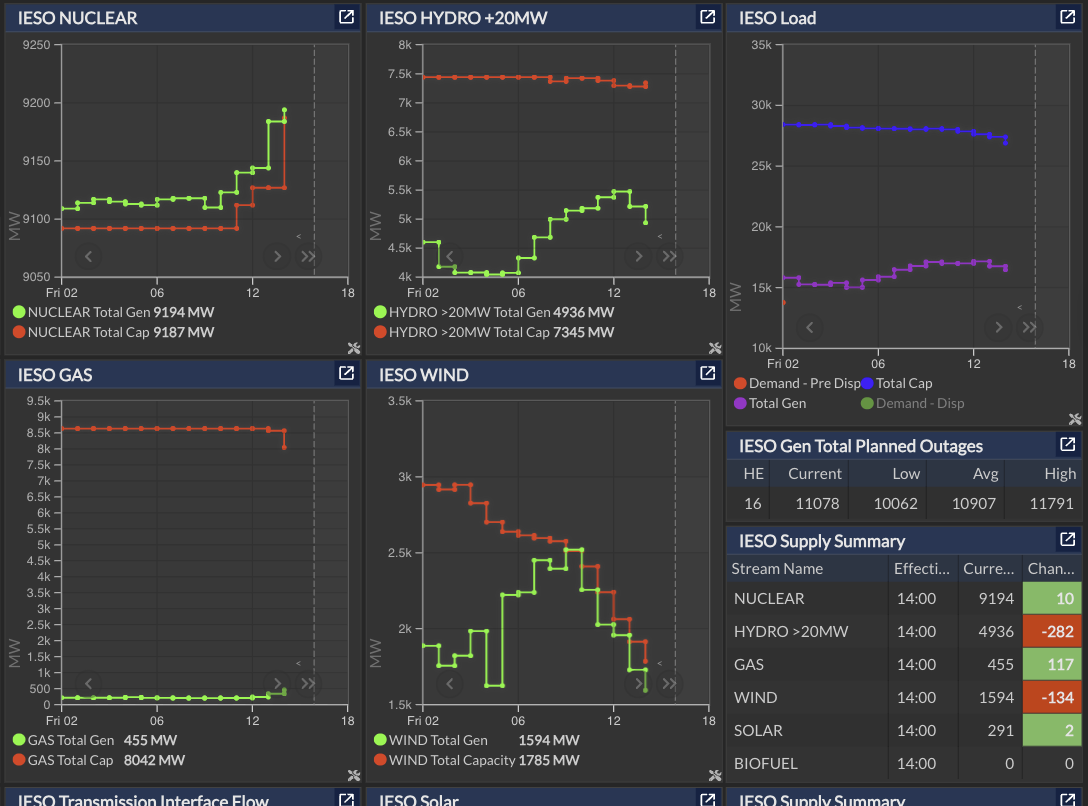Sort outages table by Current column
Viewport: 1088px width, 806px height.
(x=810, y=474)
